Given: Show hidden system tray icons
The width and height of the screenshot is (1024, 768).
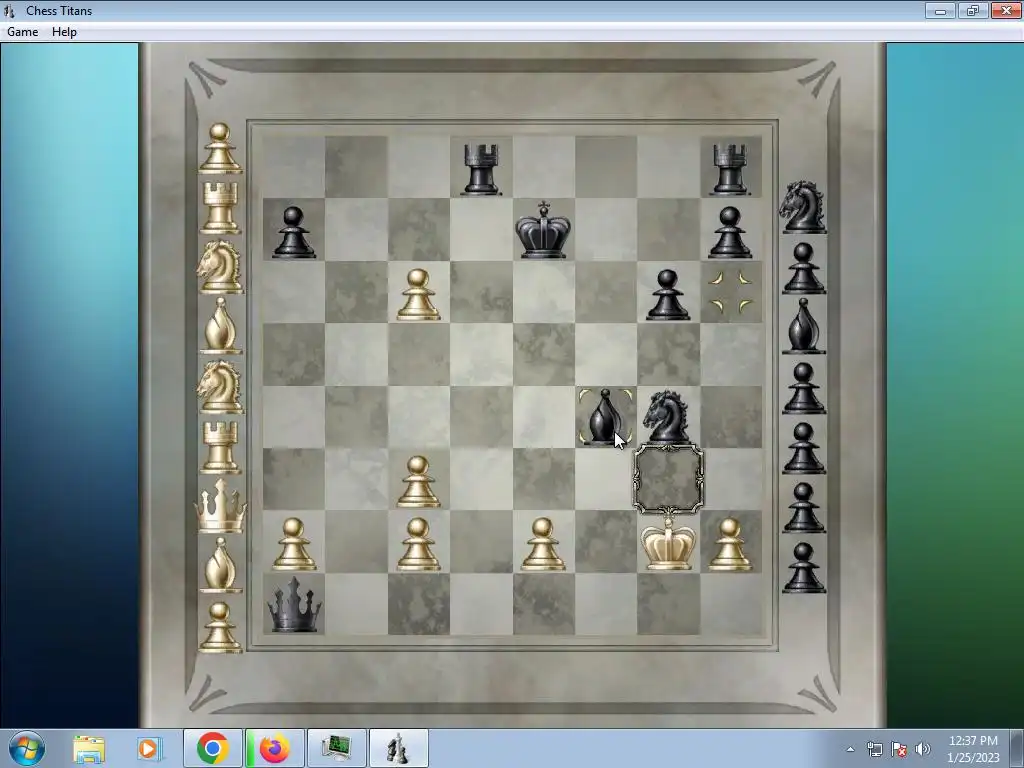Looking at the screenshot, I should coord(850,749).
